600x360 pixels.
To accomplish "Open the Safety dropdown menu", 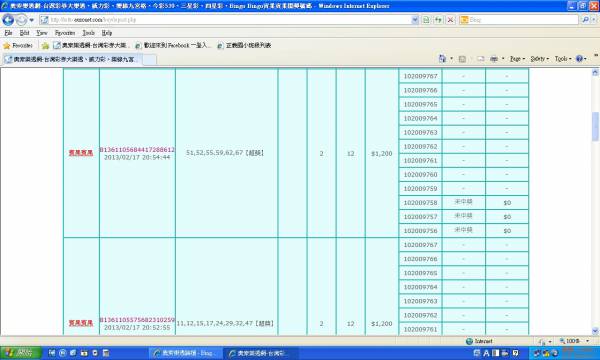I will 540,59.
